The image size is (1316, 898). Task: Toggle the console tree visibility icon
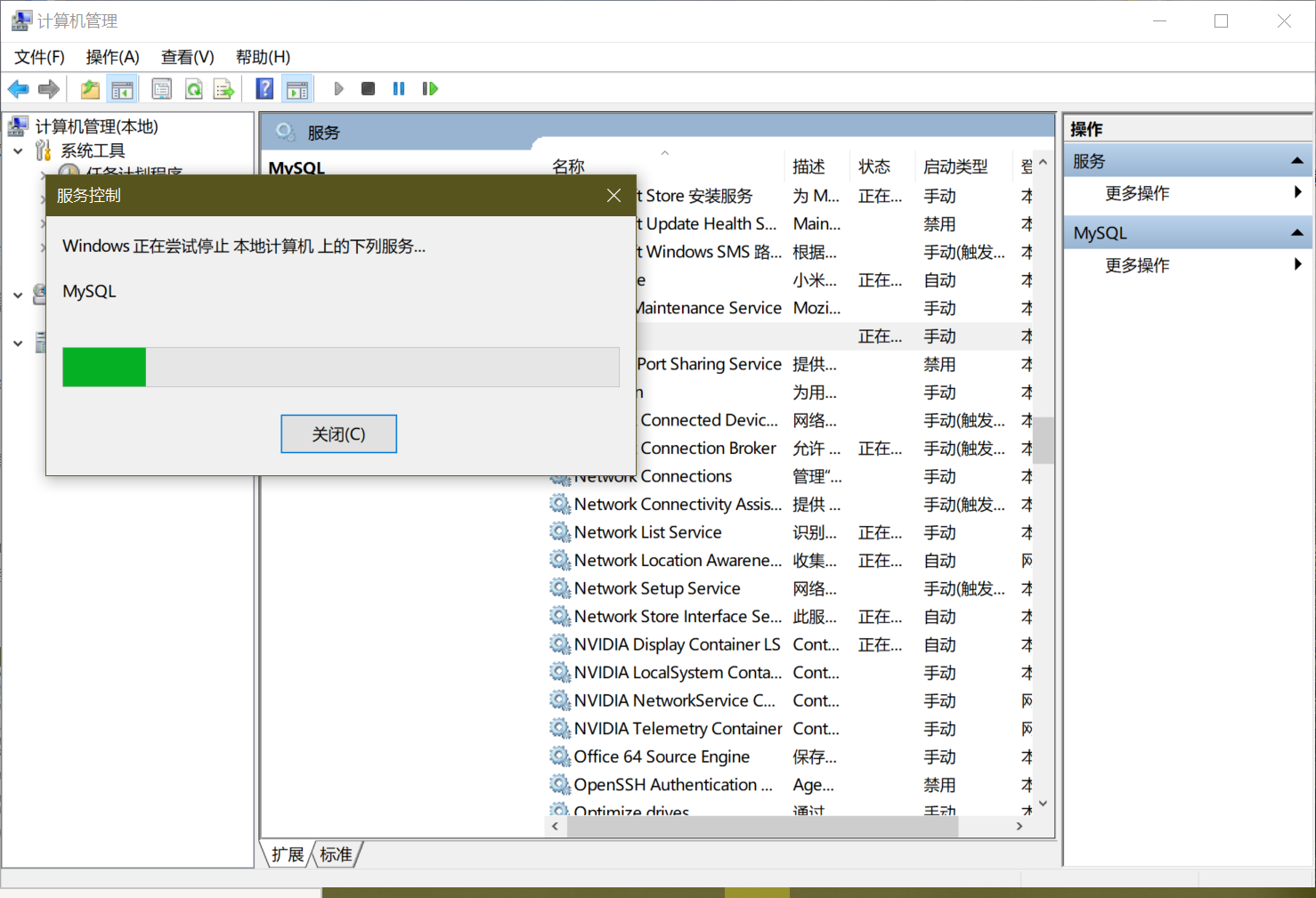pos(123,88)
